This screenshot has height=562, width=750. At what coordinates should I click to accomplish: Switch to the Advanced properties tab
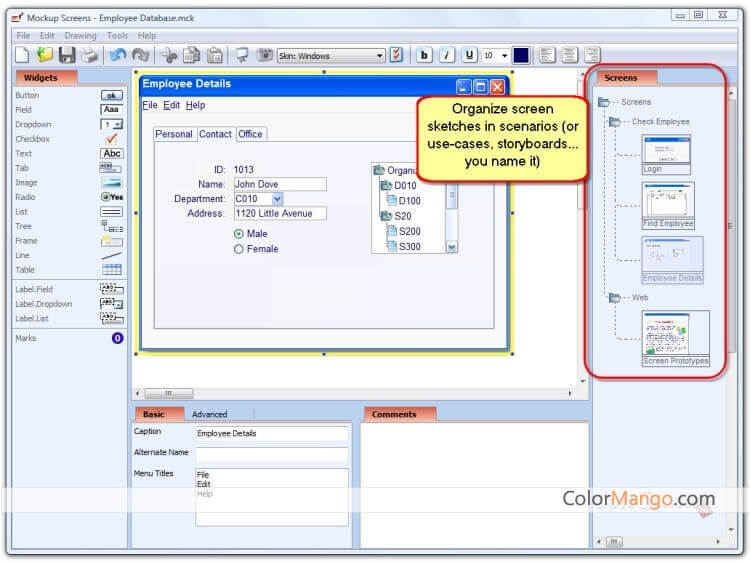[210, 414]
